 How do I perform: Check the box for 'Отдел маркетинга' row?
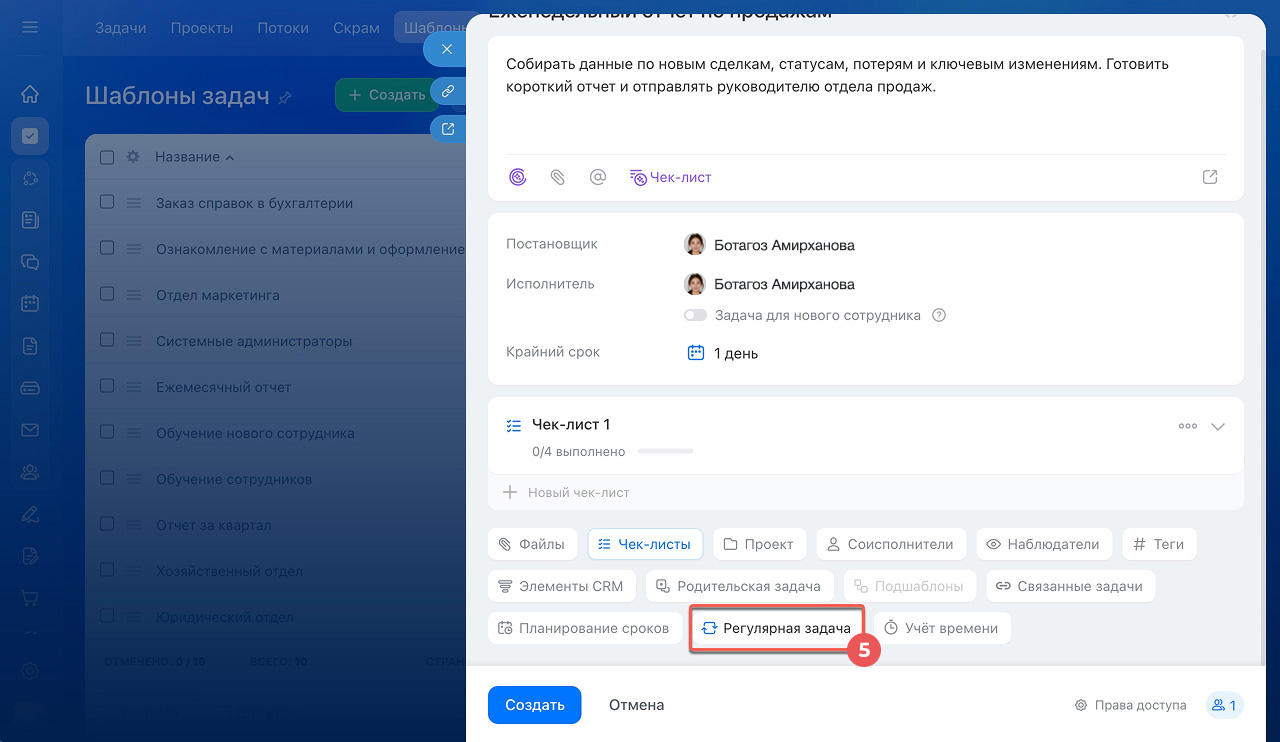tap(107, 295)
